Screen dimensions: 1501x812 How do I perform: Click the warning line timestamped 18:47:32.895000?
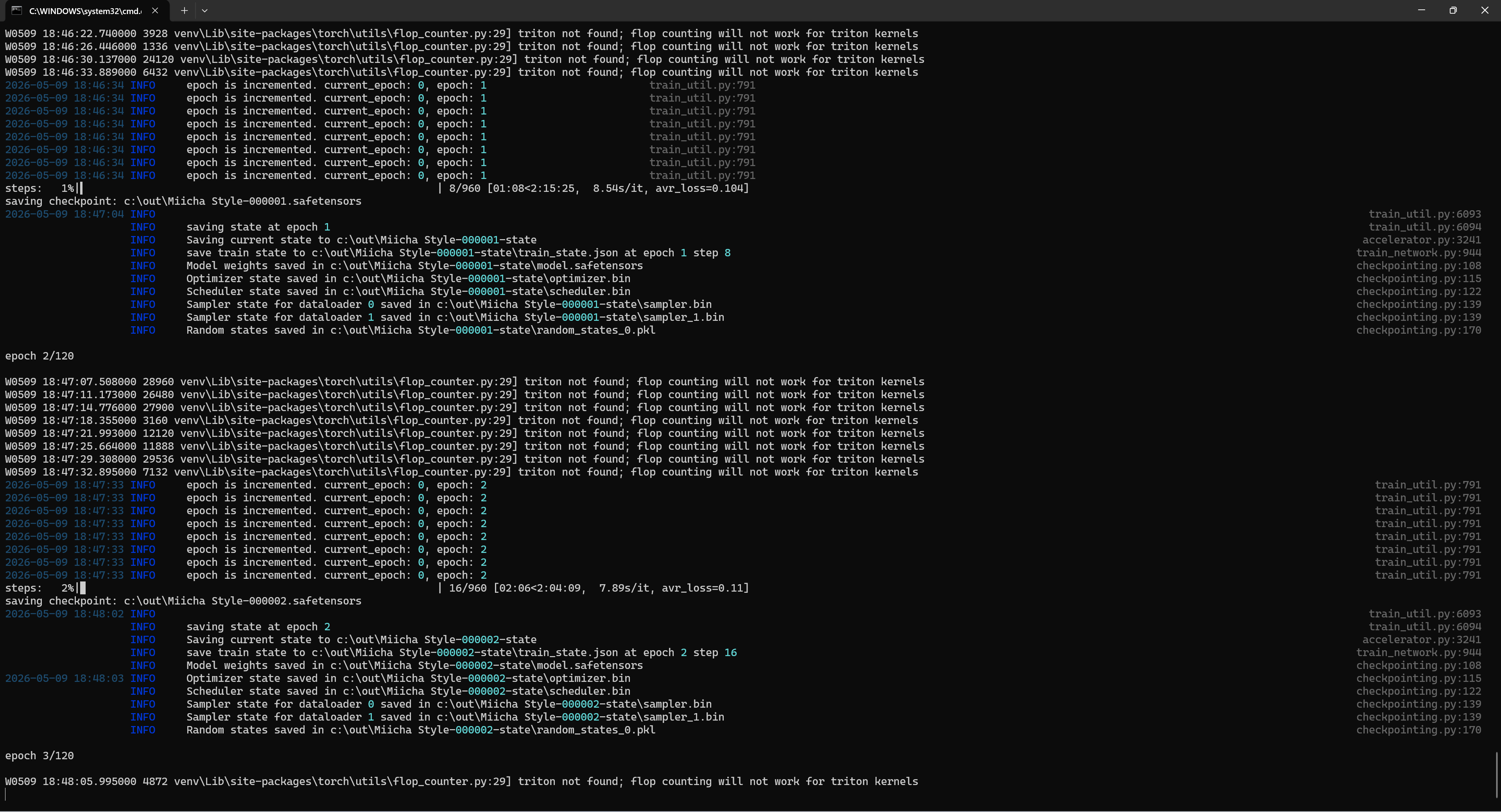pyautogui.click(x=461, y=472)
